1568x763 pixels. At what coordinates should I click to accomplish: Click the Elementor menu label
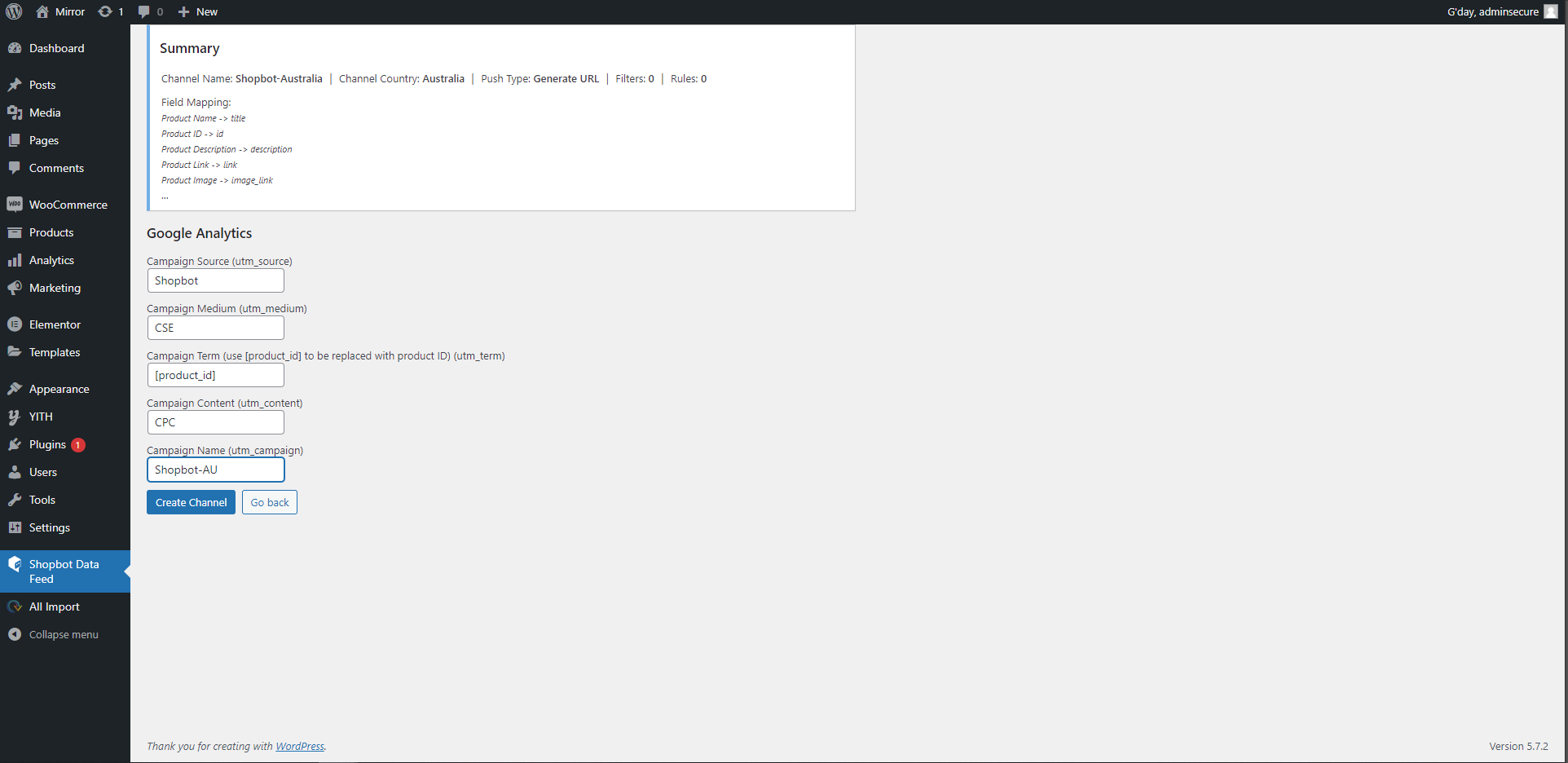tap(55, 324)
